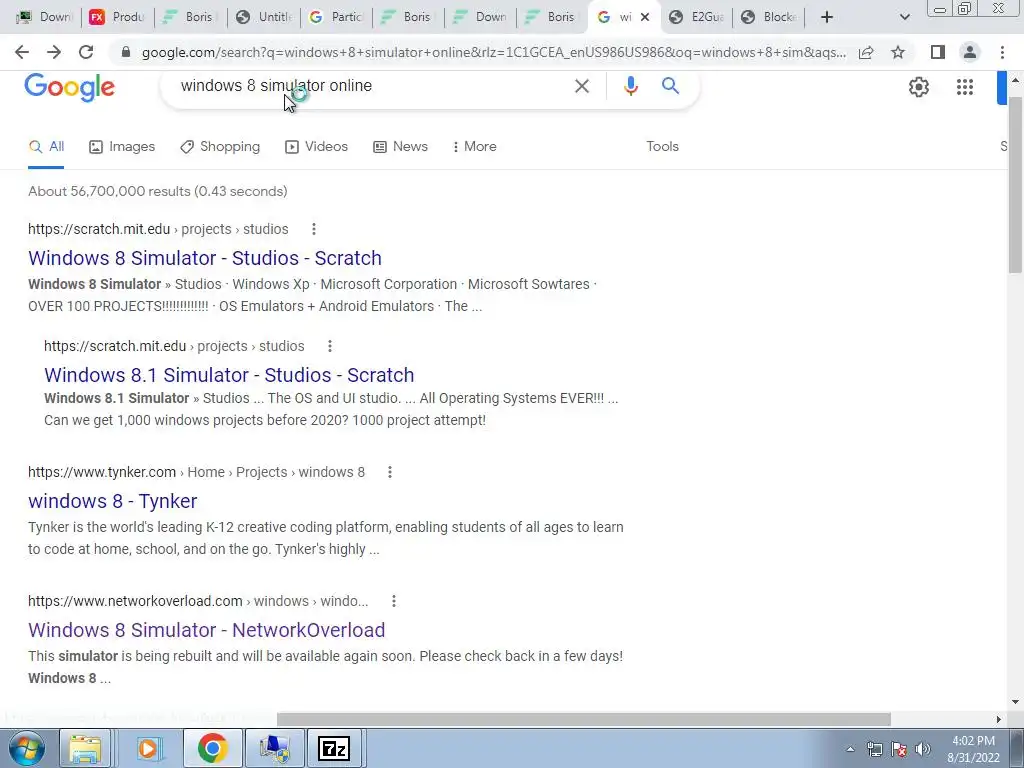1024x768 pixels.
Task: Reload the current page
Action: pyautogui.click(x=86, y=52)
